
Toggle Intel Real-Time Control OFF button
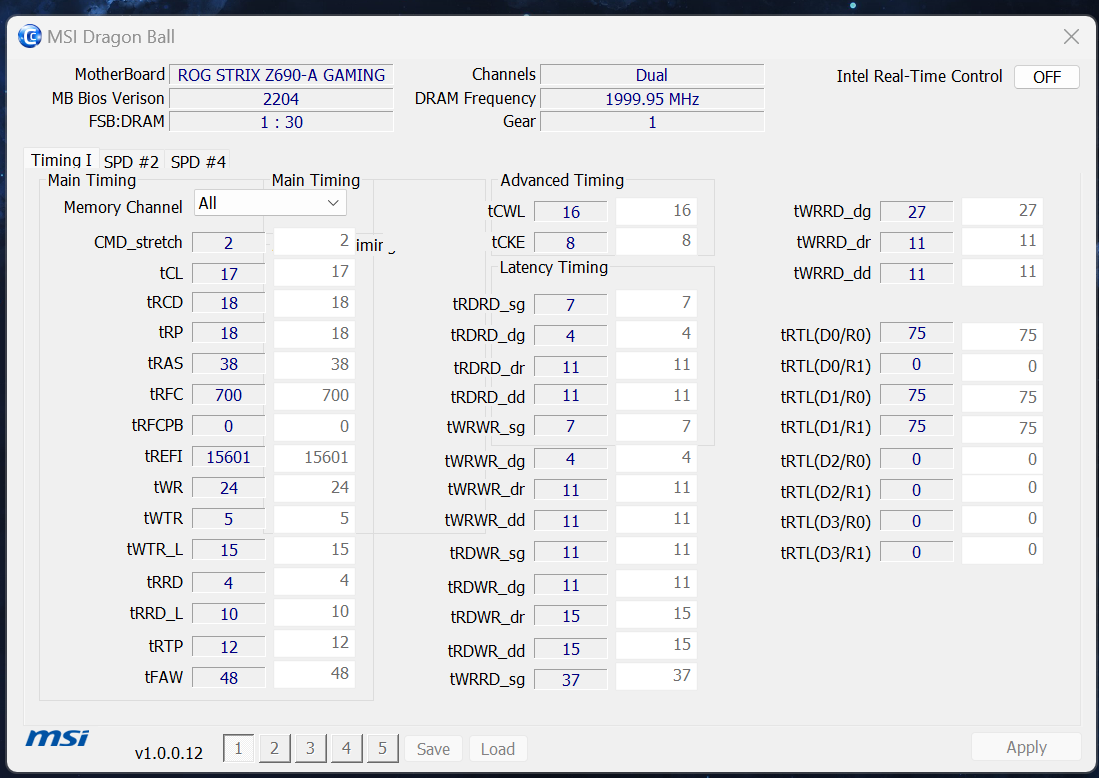tap(1046, 77)
